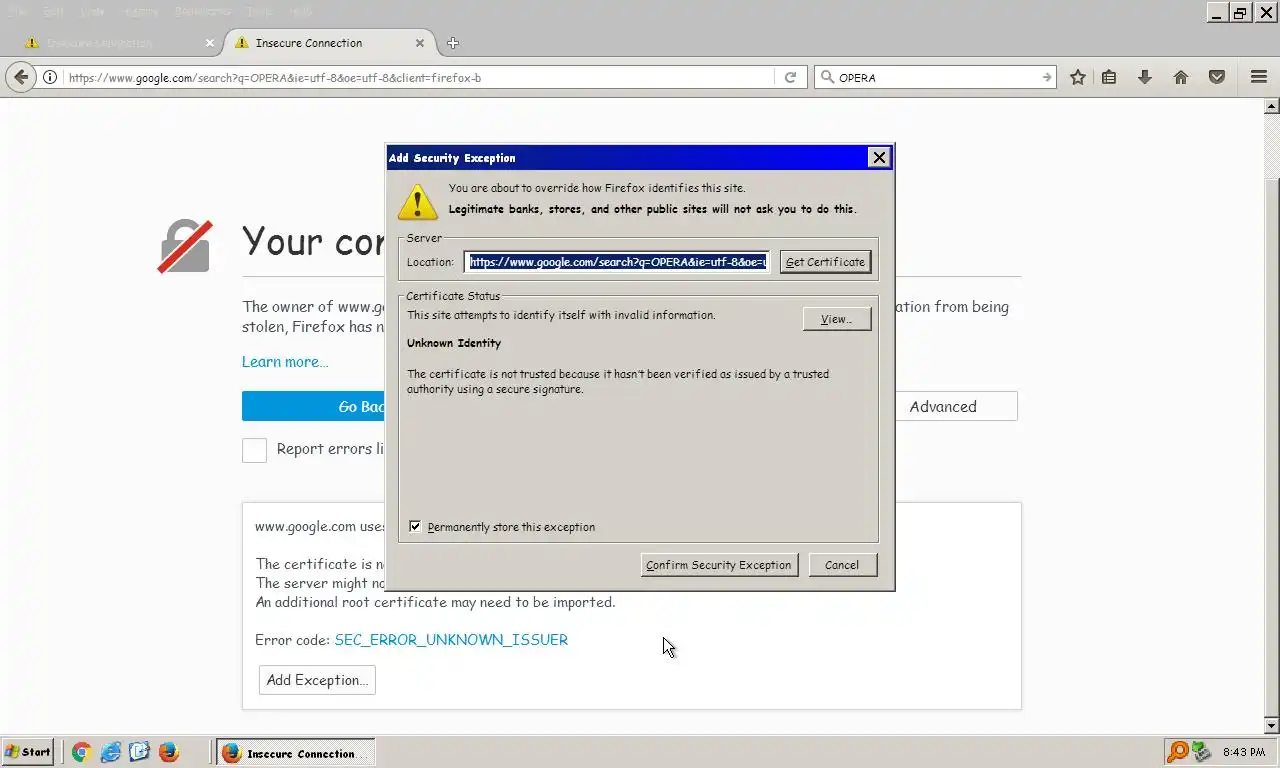Open the Tools menu

tap(259, 11)
